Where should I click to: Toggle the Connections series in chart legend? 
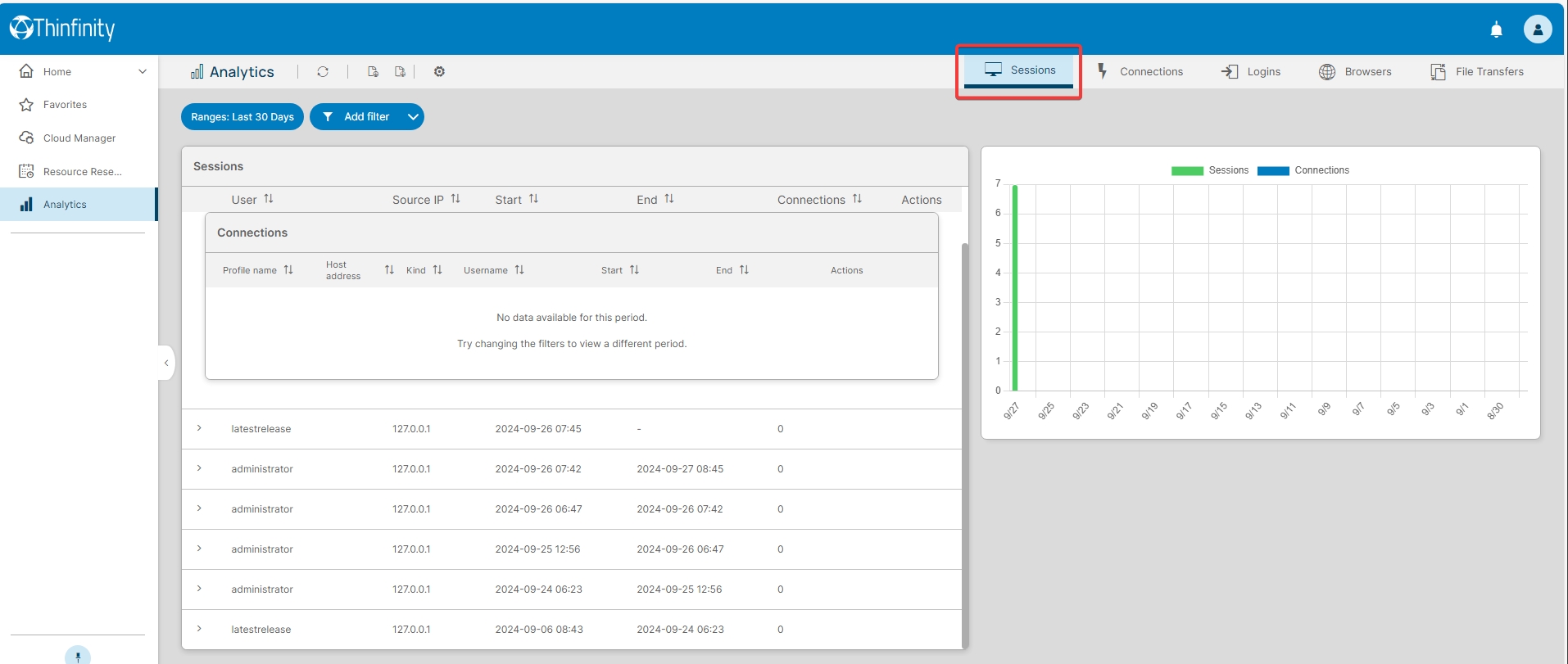1303,170
